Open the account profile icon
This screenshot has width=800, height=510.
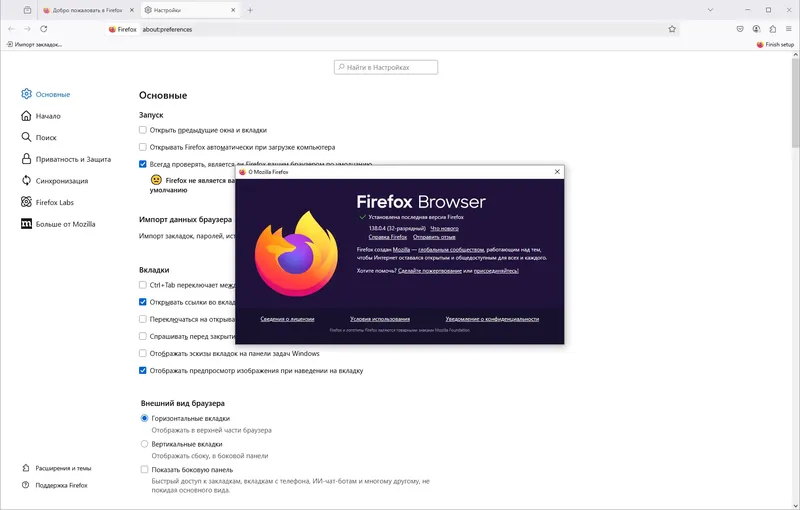pyautogui.click(x=756, y=29)
